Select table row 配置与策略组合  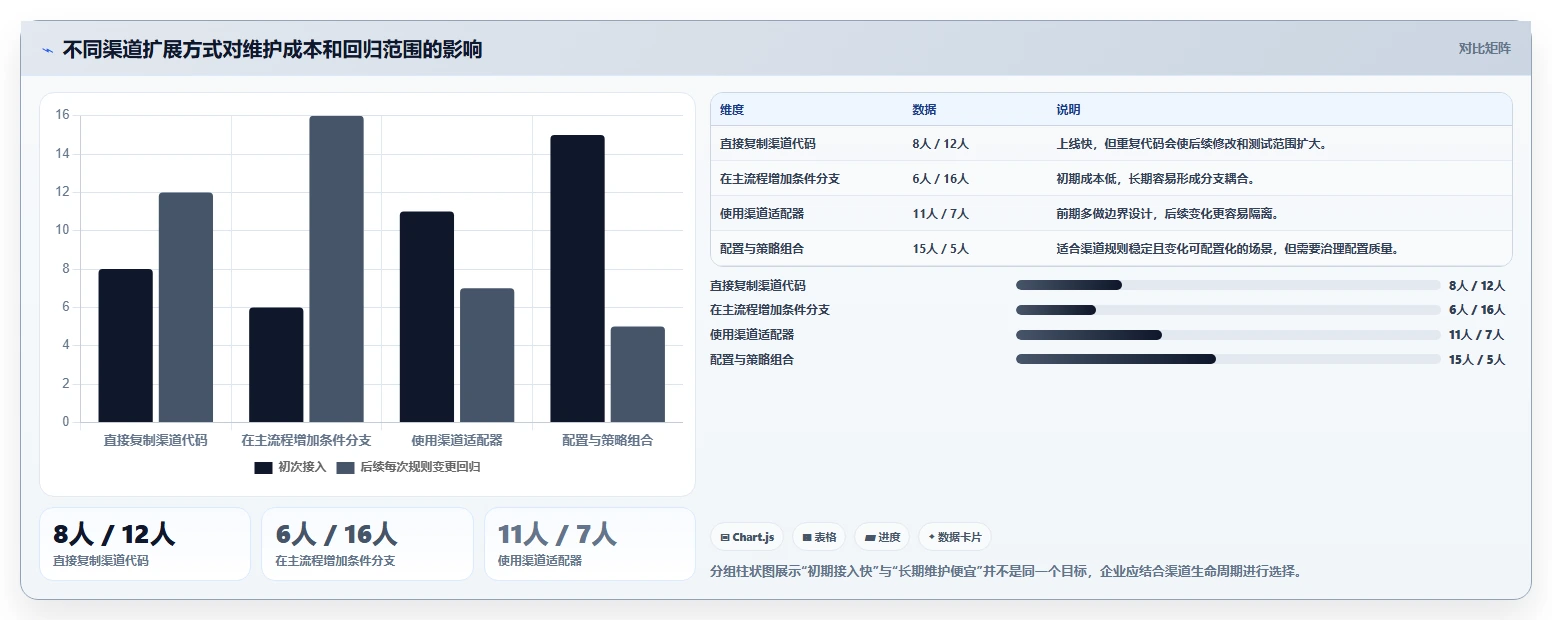click(1111, 248)
